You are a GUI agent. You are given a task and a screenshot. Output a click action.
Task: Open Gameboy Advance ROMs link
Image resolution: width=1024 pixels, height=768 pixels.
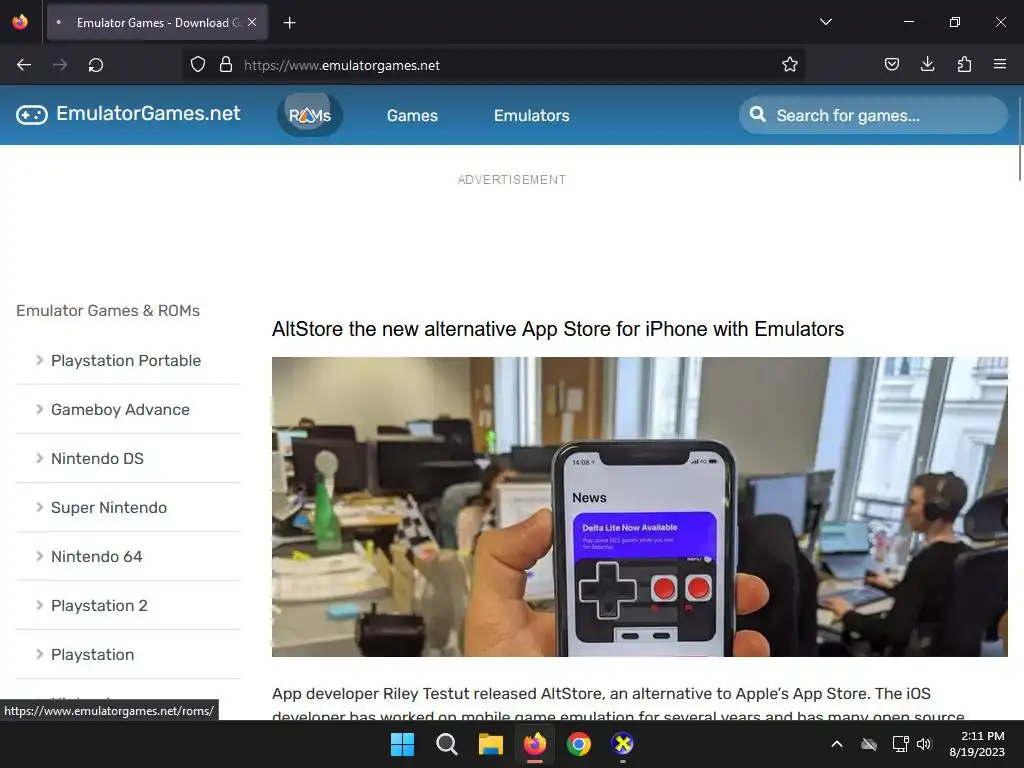pyautogui.click(x=120, y=409)
